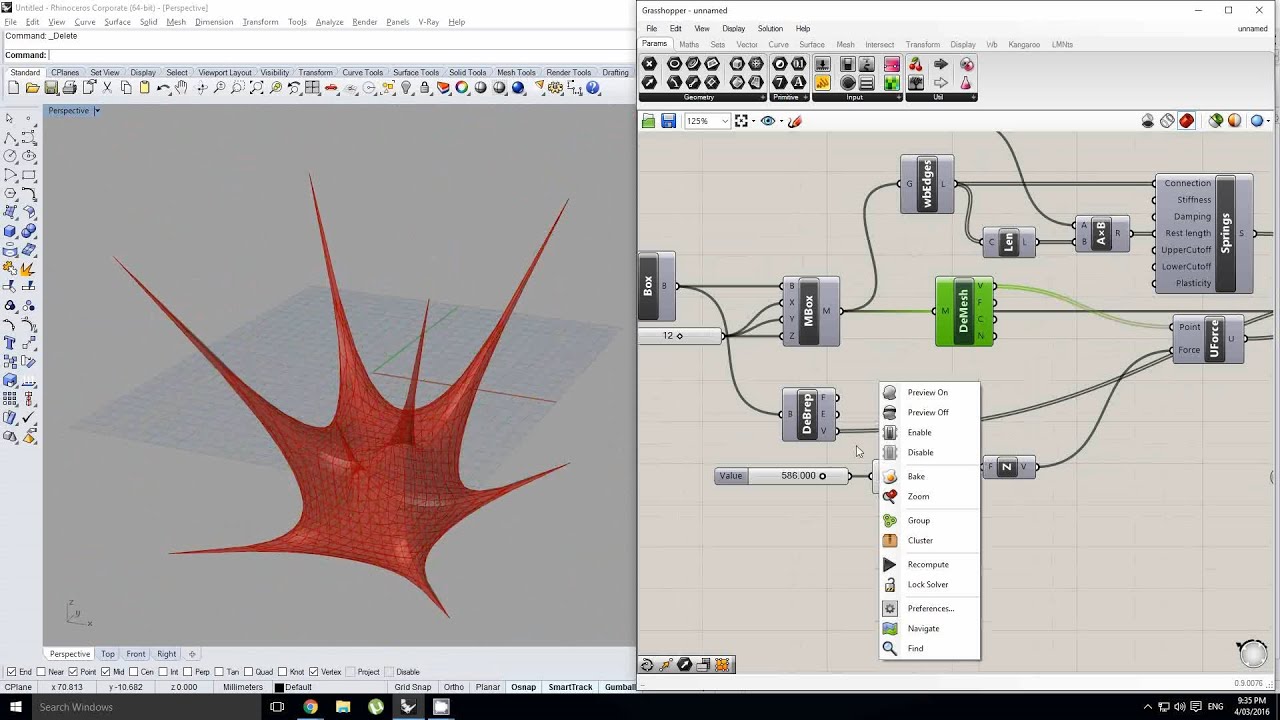Viewport: 1280px width, 720px height.
Task: Switch to the Top viewport tab
Action: click(107, 654)
